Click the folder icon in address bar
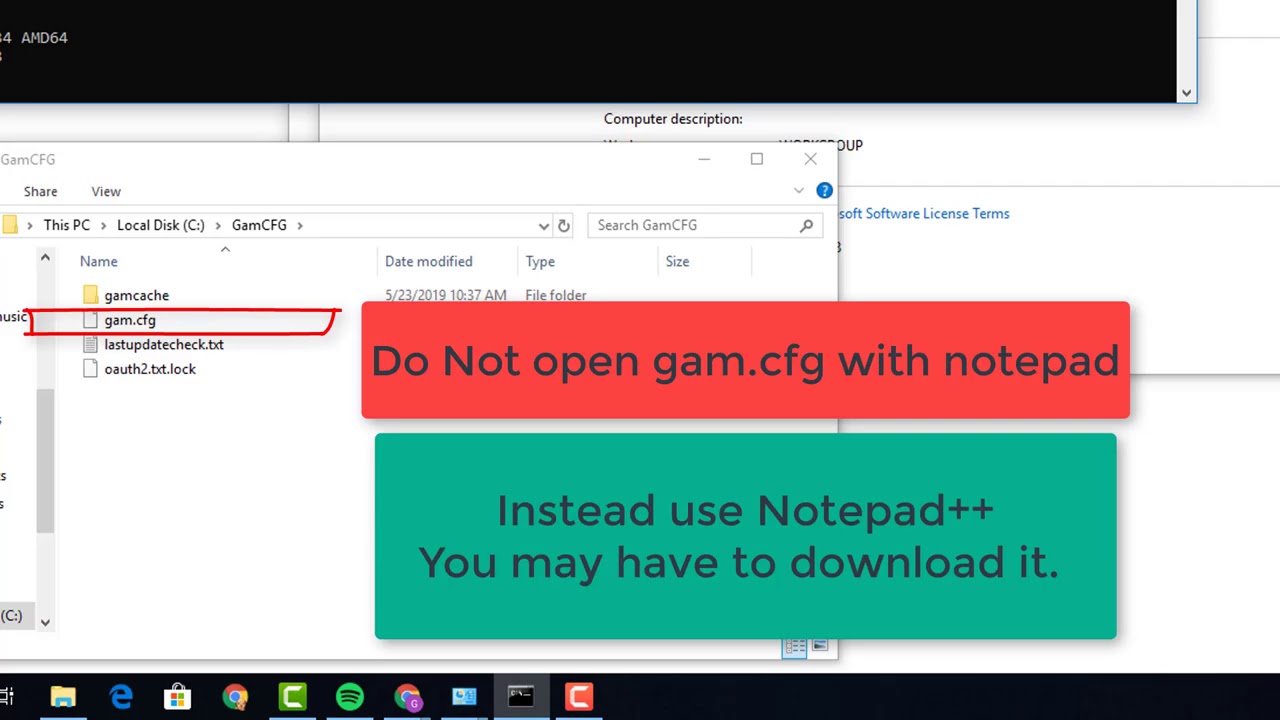 point(9,225)
